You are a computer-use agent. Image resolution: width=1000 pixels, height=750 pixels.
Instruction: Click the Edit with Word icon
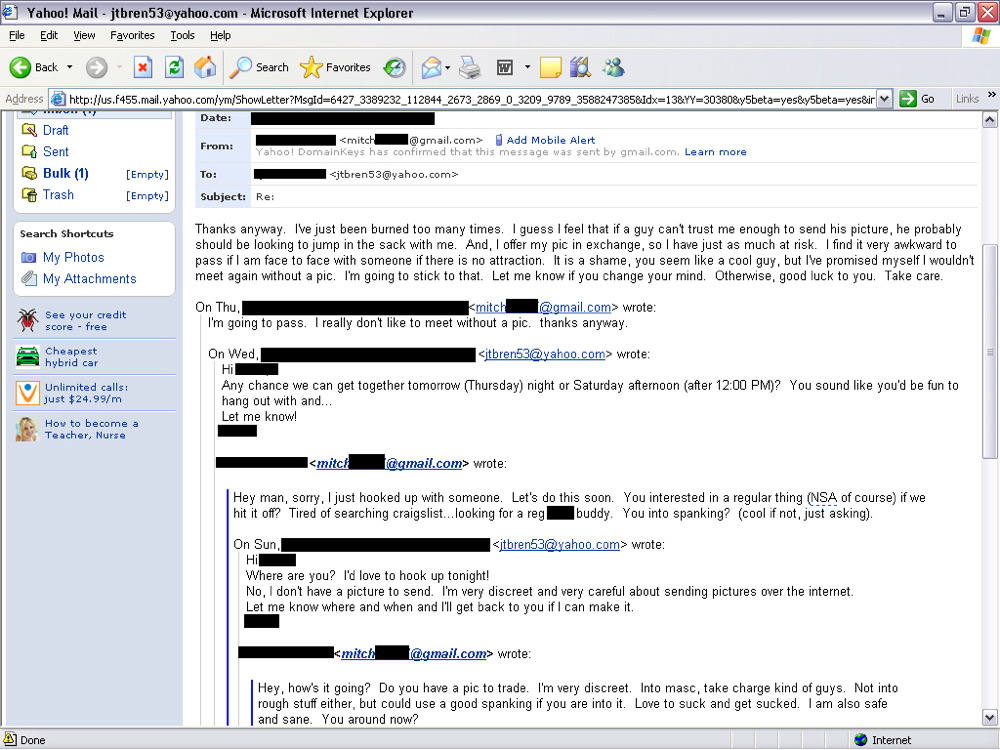[x=504, y=67]
